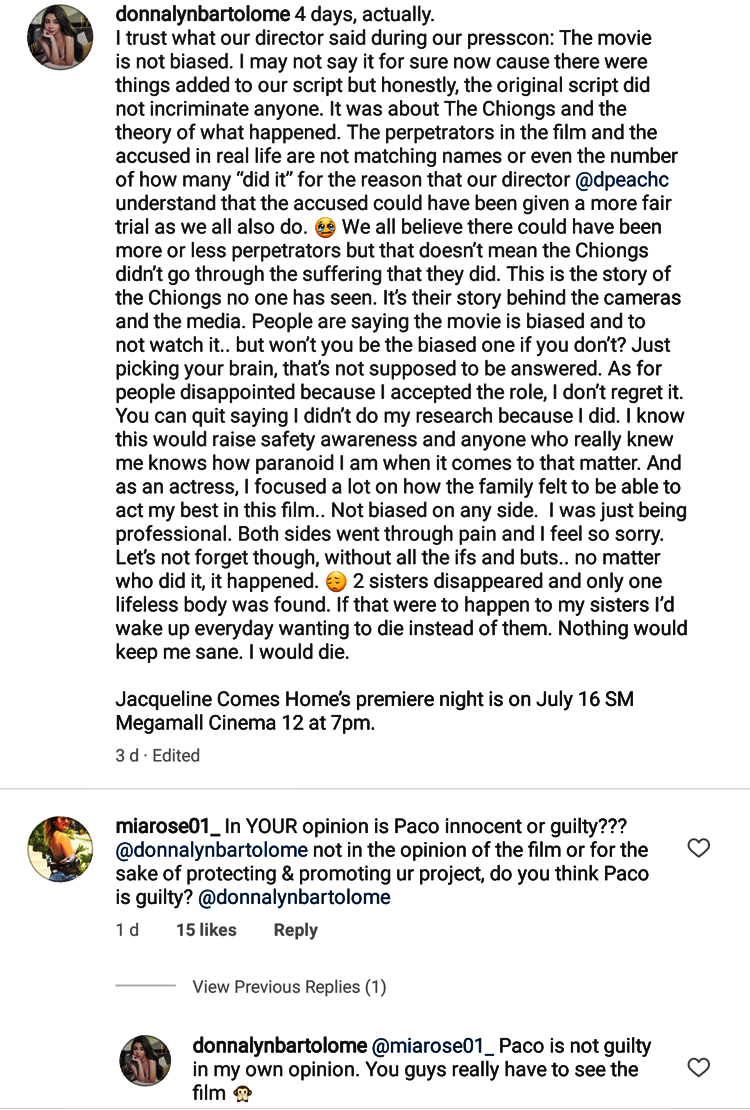
Task: Open the @miarose01_ mention in the reply
Action: click(x=433, y=1046)
